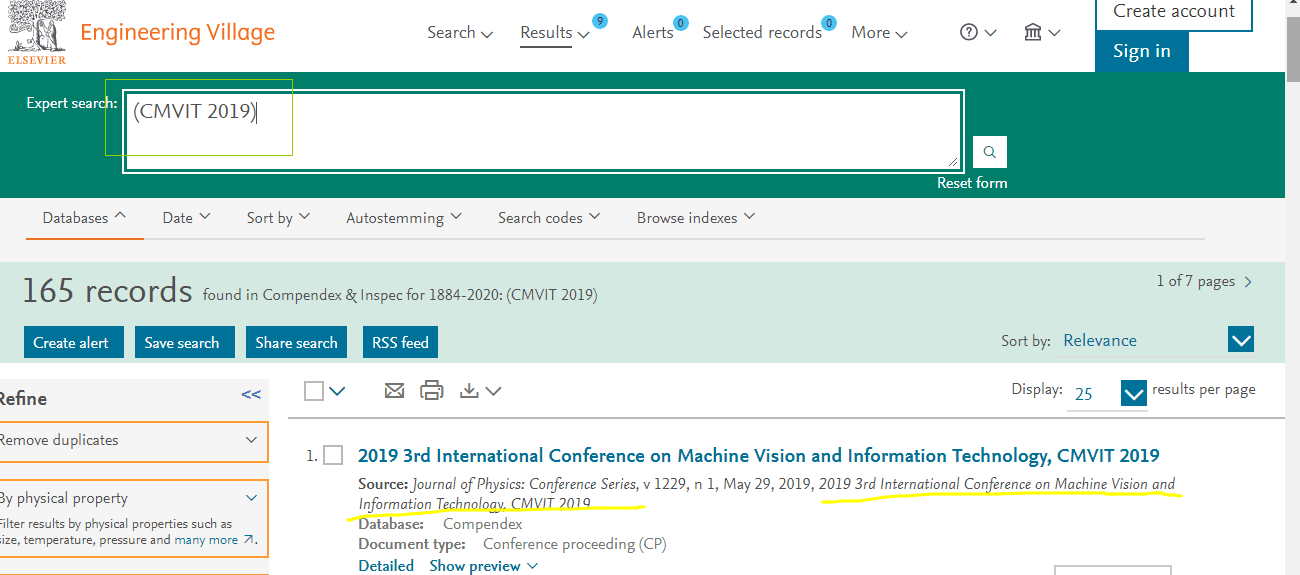This screenshot has width=1300, height=575.
Task: Open the Sort by options menu
Action: [x=278, y=218]
